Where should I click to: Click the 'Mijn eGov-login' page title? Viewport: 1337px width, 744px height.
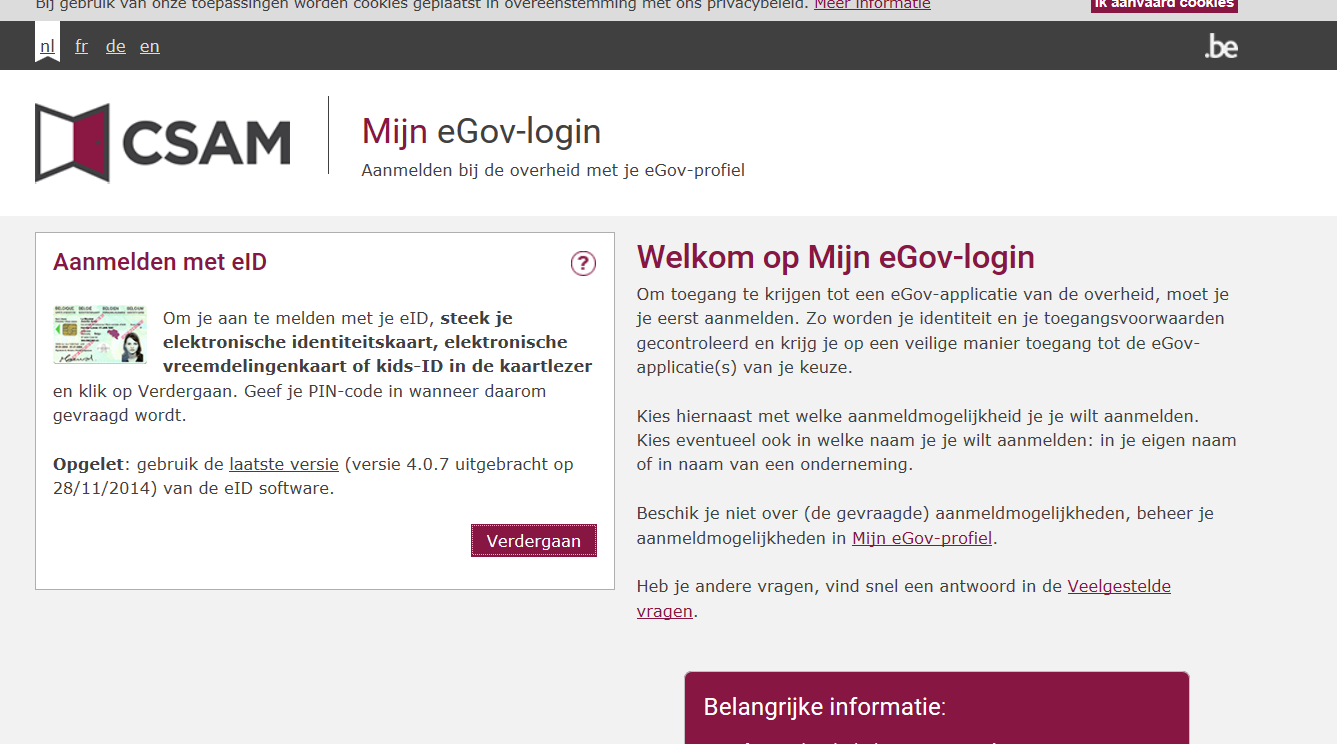click(x=481, y=131)
